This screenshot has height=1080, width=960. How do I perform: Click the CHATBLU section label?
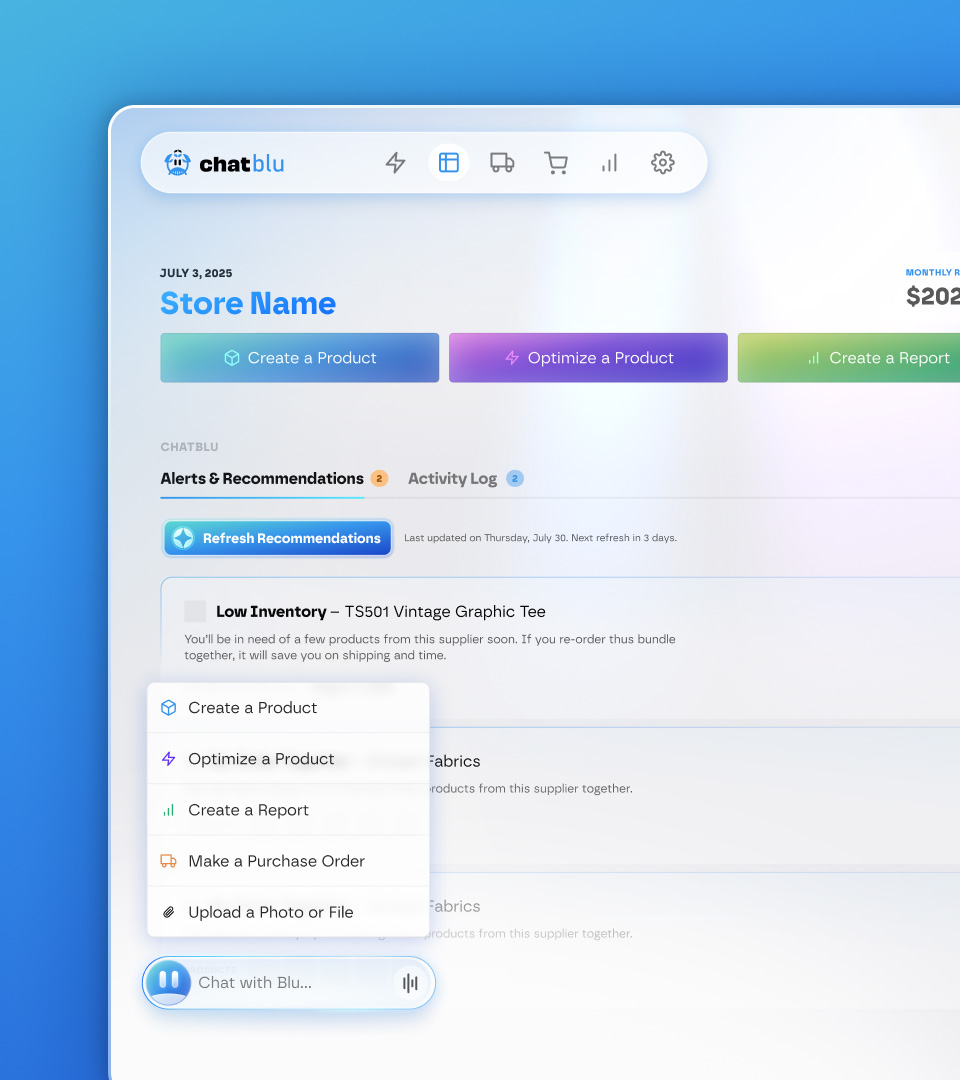[x=189, y=447]
